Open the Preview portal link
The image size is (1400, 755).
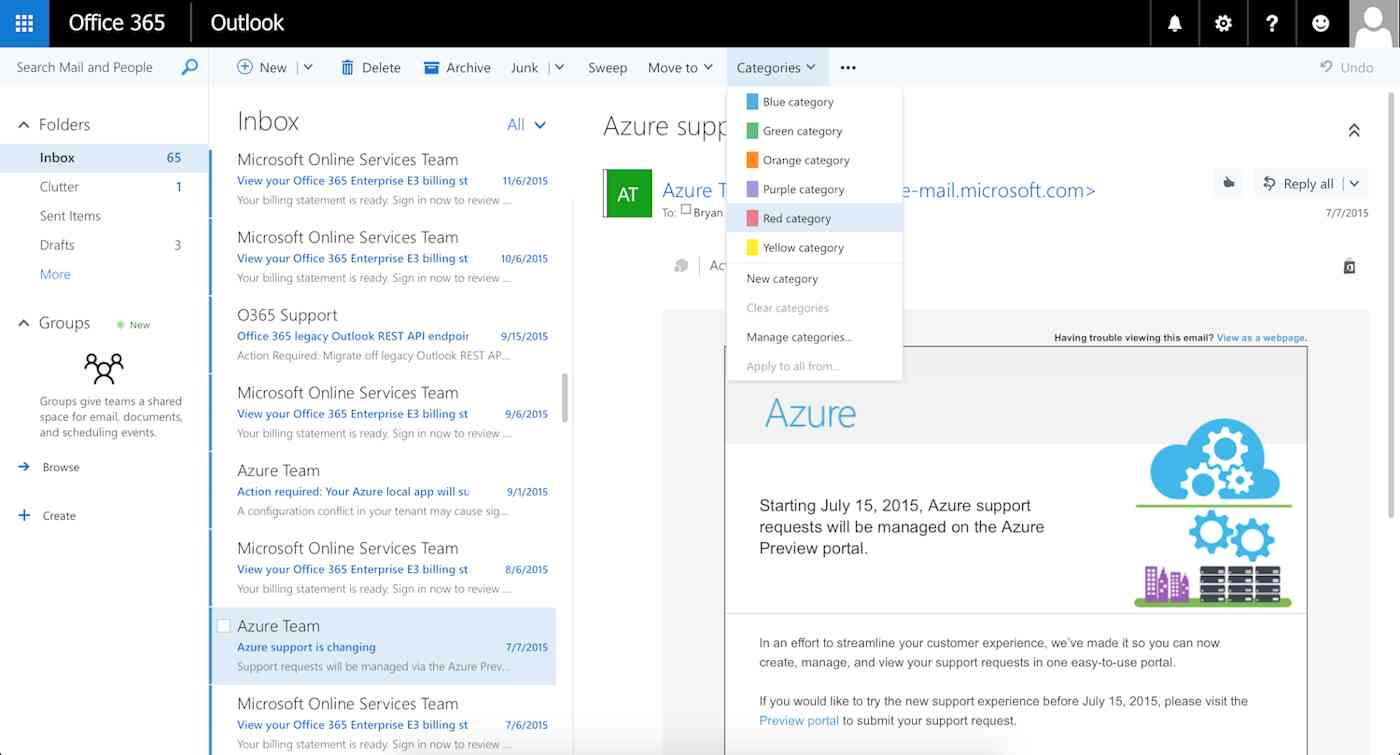click(x=799, y=720)
